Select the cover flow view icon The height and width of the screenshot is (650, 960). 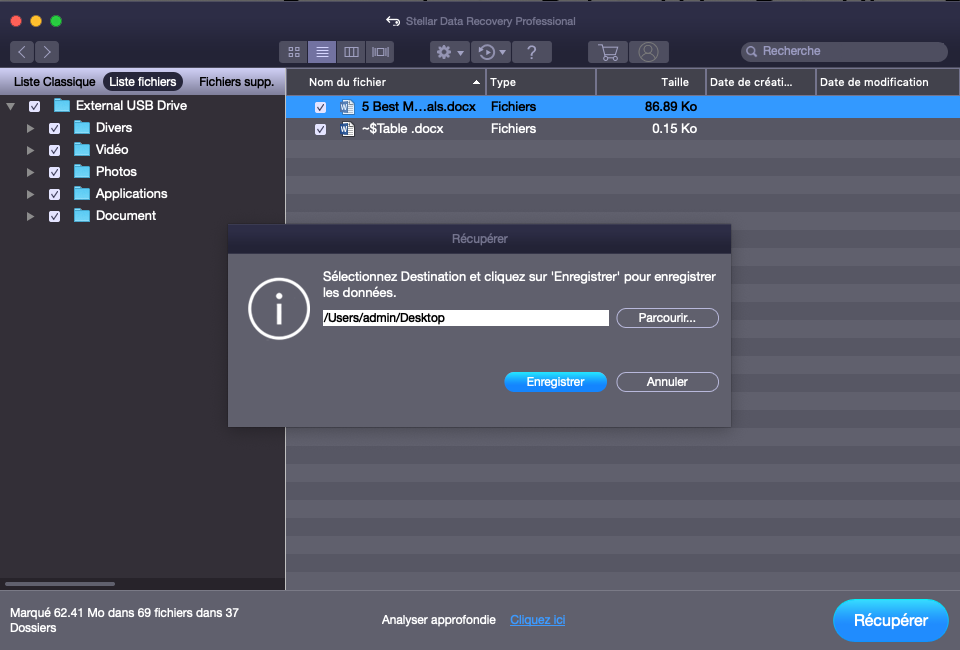(380, 52)
